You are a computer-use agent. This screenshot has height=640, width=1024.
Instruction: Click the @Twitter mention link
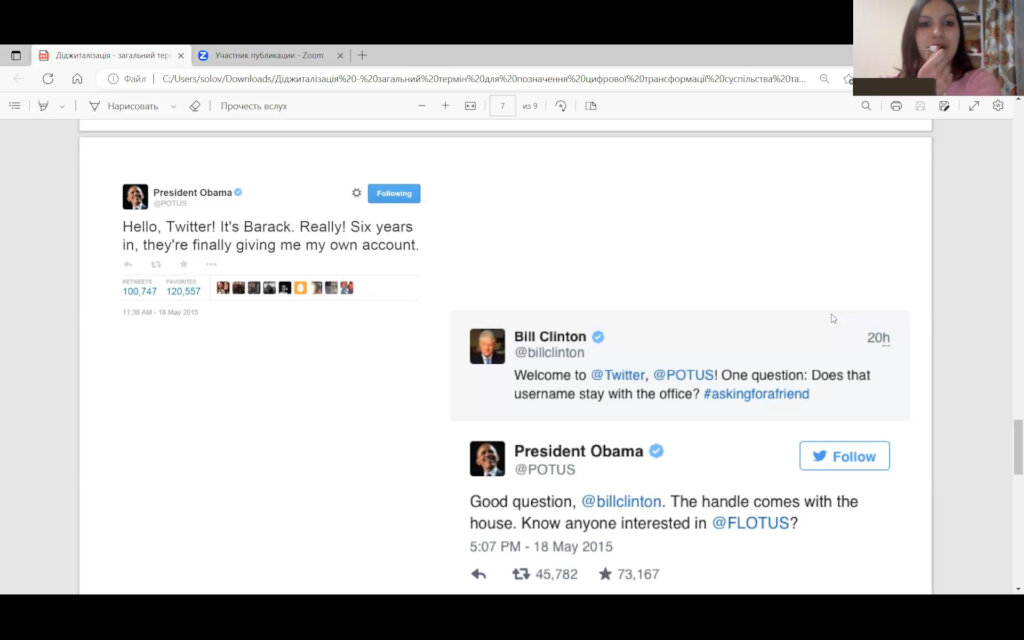pyautogui.click(x=617, y=376)
